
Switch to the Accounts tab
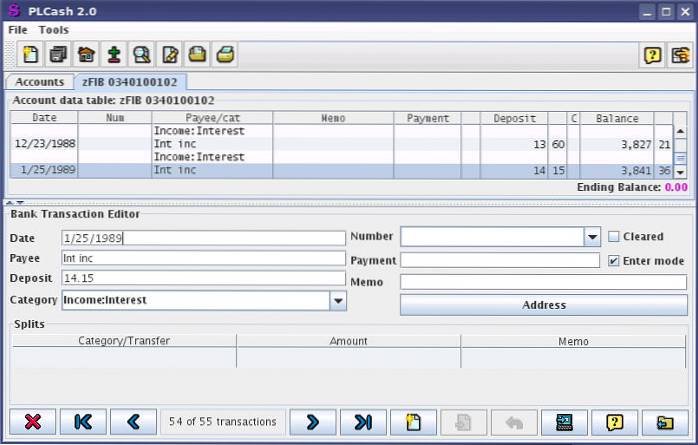click(38, 82)
